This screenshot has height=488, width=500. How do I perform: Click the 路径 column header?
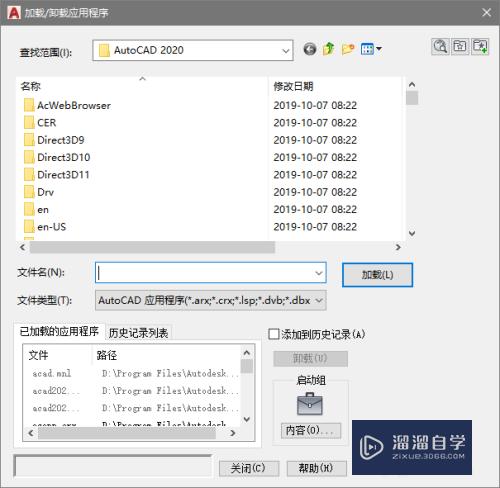coord(166,355)
